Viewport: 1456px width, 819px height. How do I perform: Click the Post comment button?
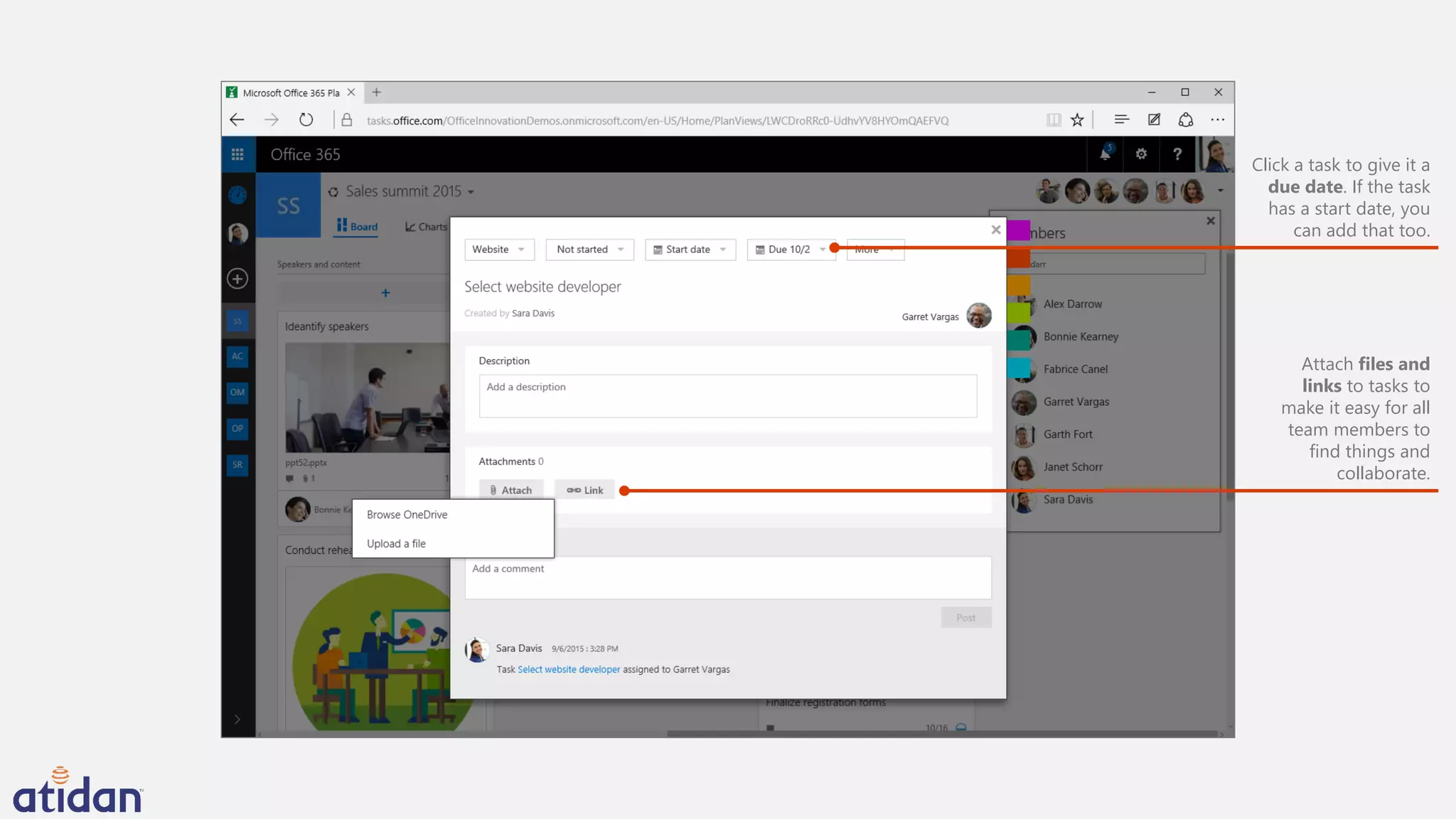click(966, 618)
